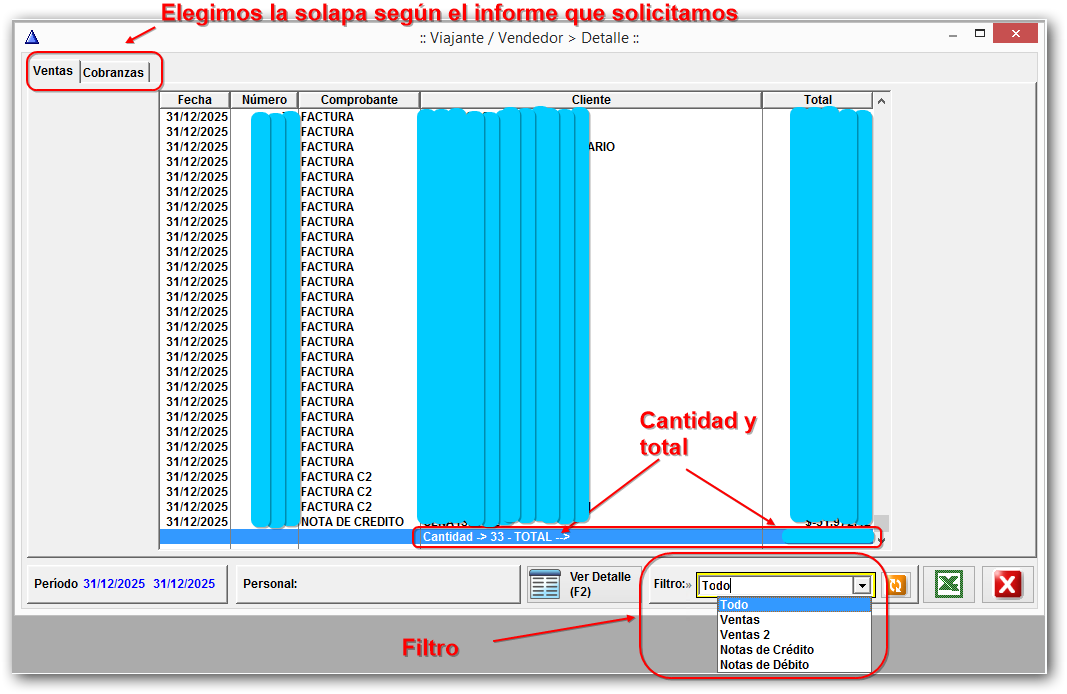Export the report with the Excel icon
Viewport: 1067px width, 694px height.
click(x=948, y=585)
